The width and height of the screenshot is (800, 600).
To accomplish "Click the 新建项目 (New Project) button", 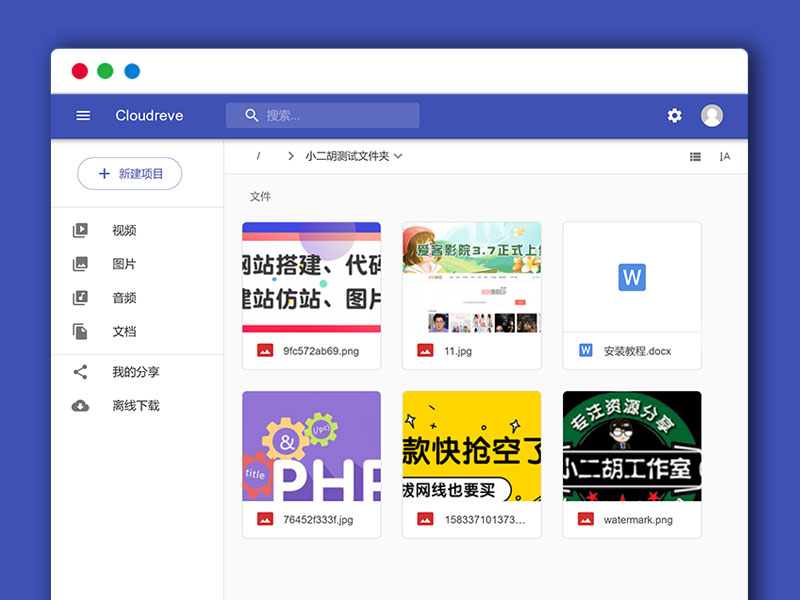I will (x=129, y=173).
